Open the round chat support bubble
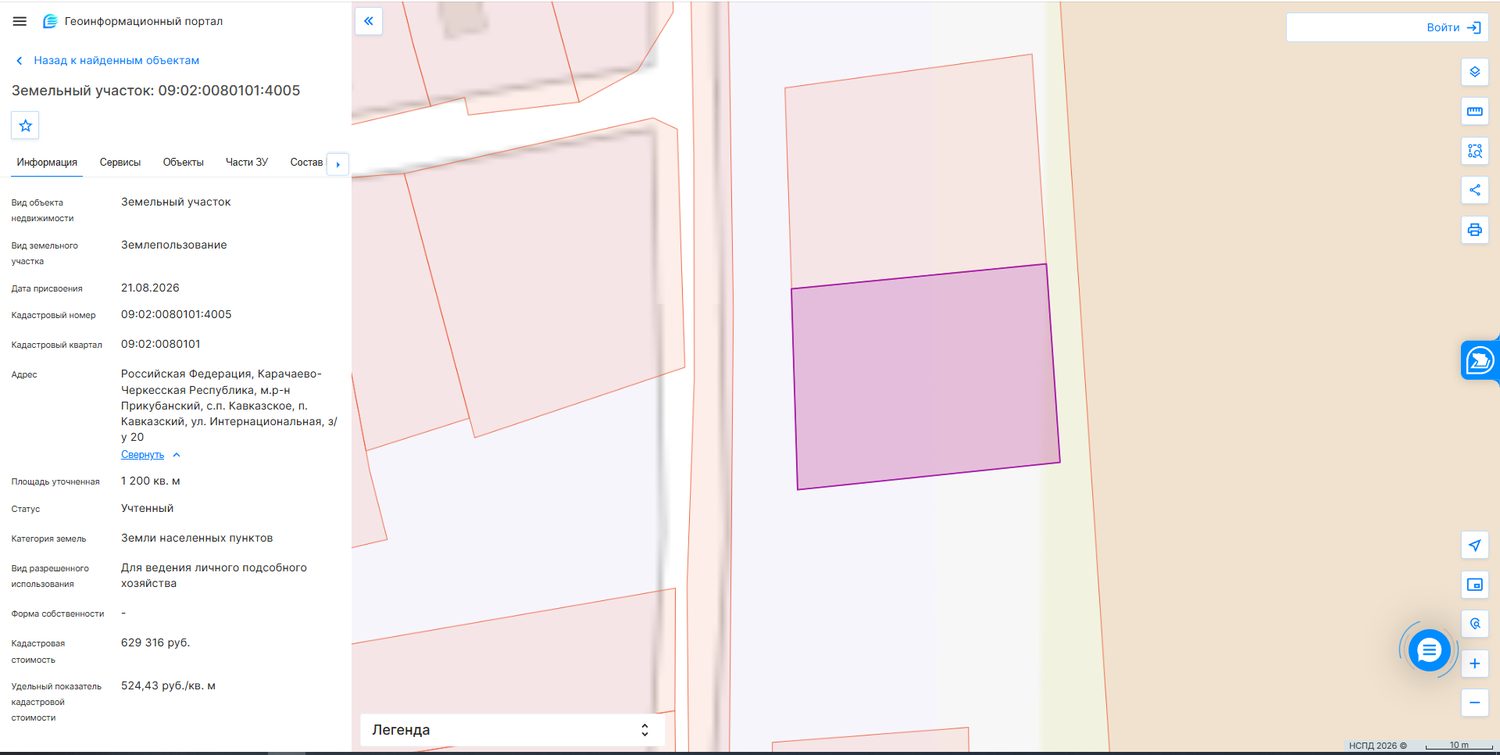 (x=1429, y=650)
